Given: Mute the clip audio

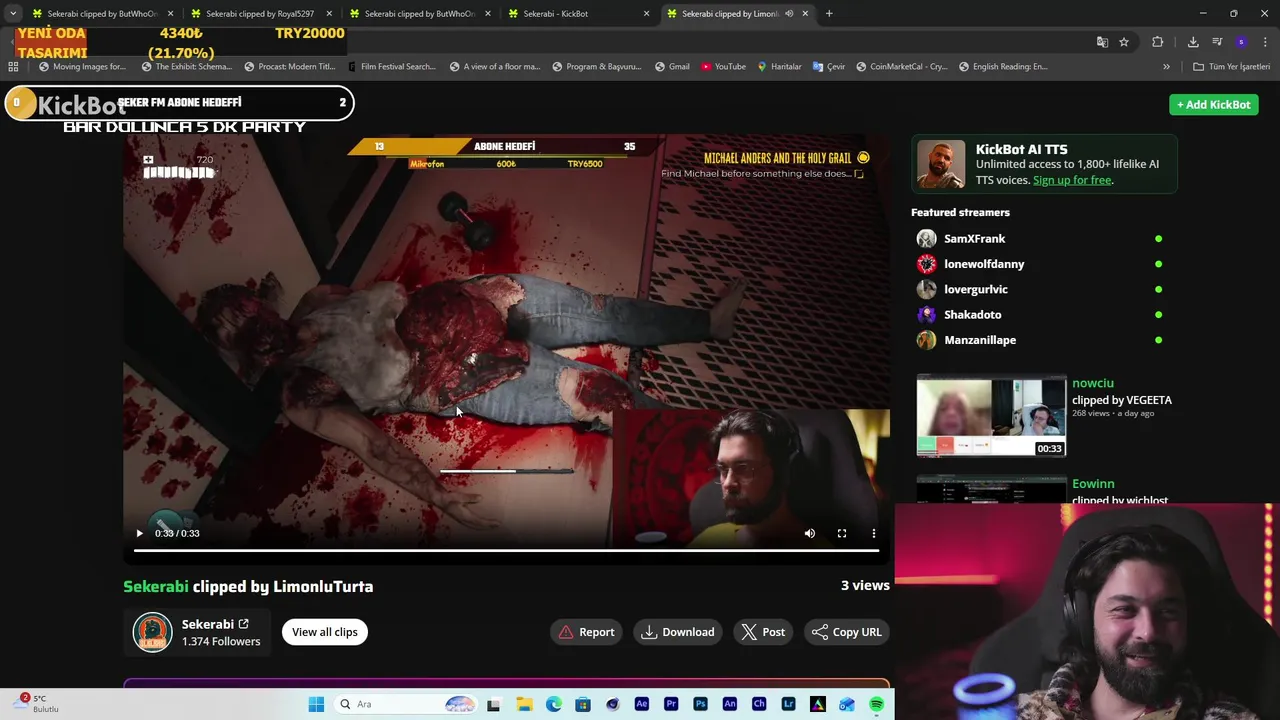Looking at the screenshot, I should 810,533.
